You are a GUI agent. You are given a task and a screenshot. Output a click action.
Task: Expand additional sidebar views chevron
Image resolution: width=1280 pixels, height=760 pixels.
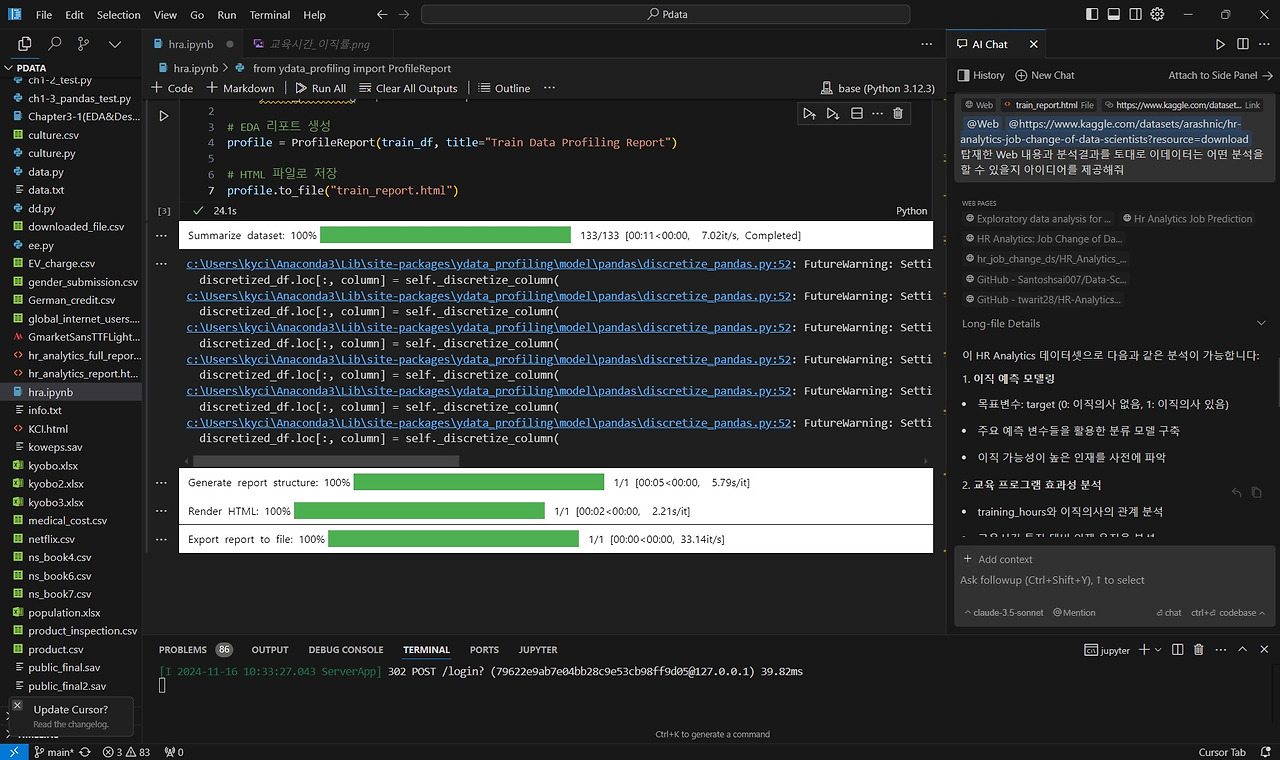(115, 44)
